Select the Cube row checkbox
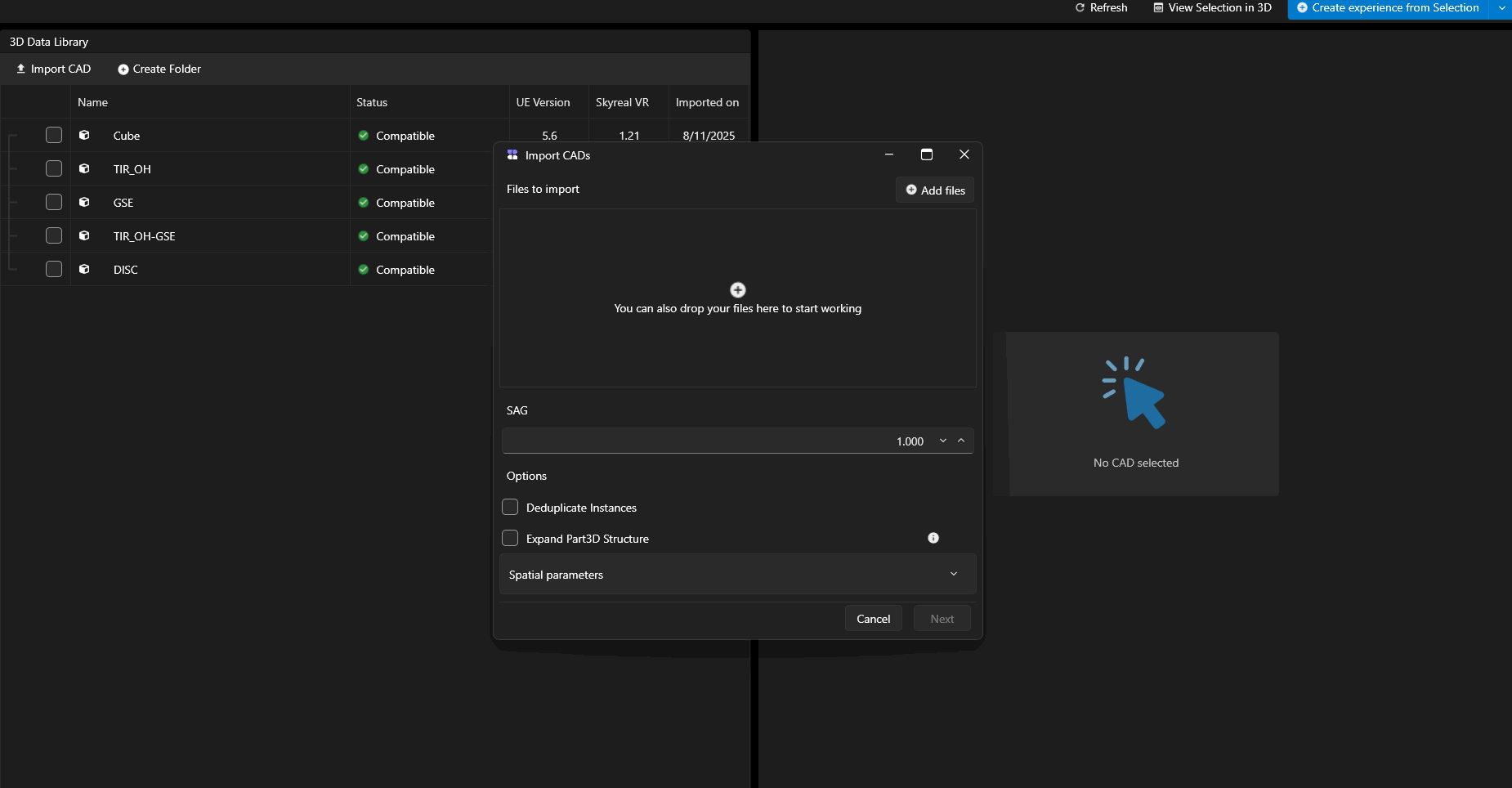The height and width of the screenshot is (788, 1512). pos(54,135)
